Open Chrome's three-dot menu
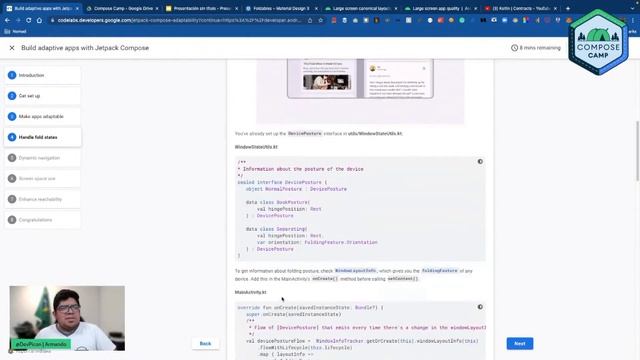 [x=634, y=20]
